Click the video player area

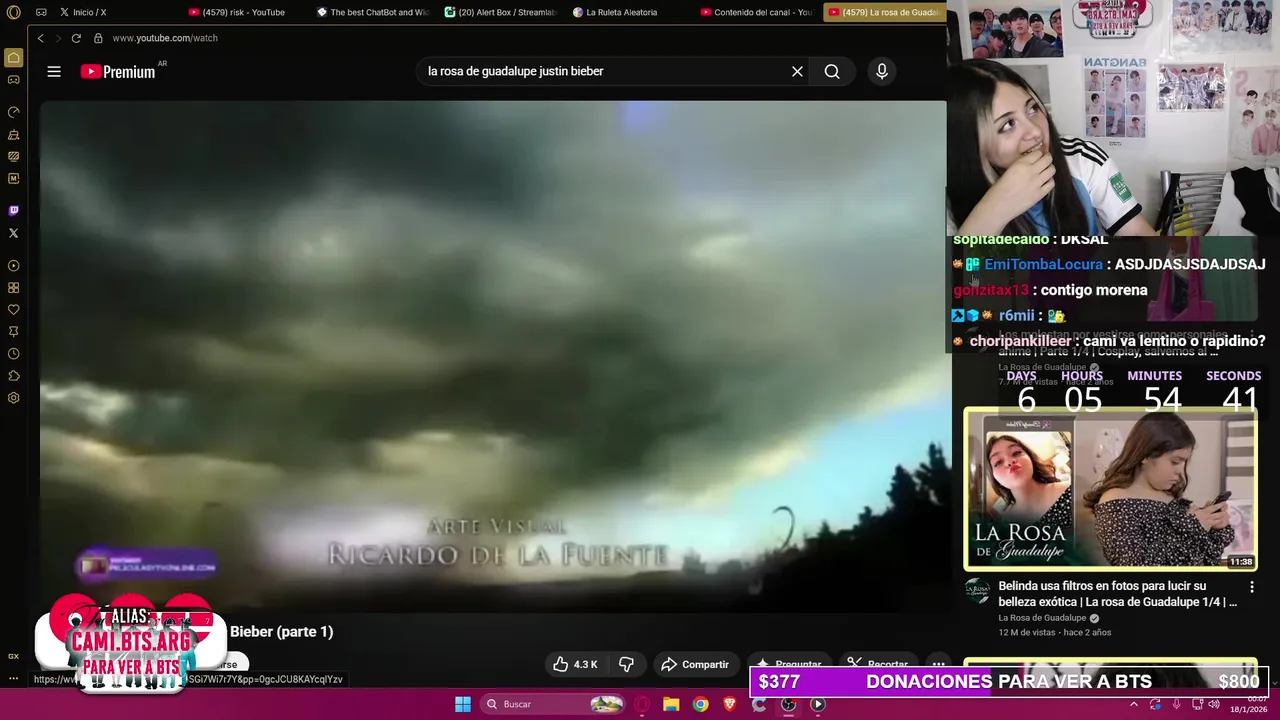tap(493, 355)
